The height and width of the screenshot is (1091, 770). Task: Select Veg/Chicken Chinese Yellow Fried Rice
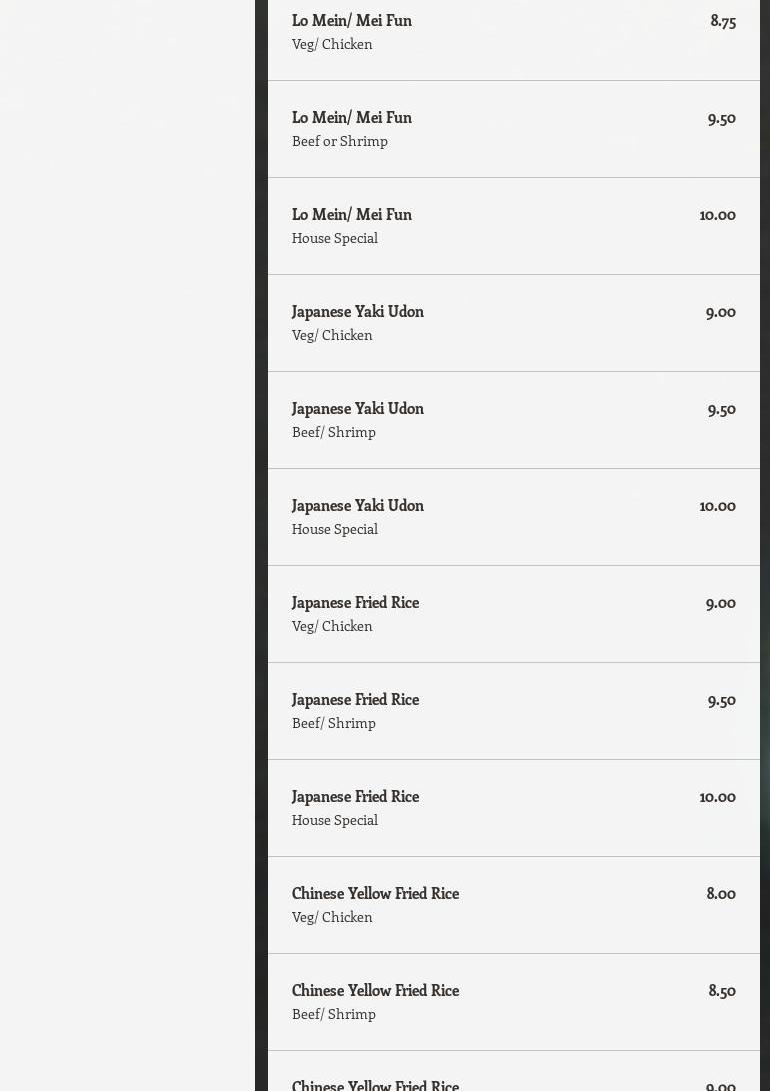(x=375, y=893)
